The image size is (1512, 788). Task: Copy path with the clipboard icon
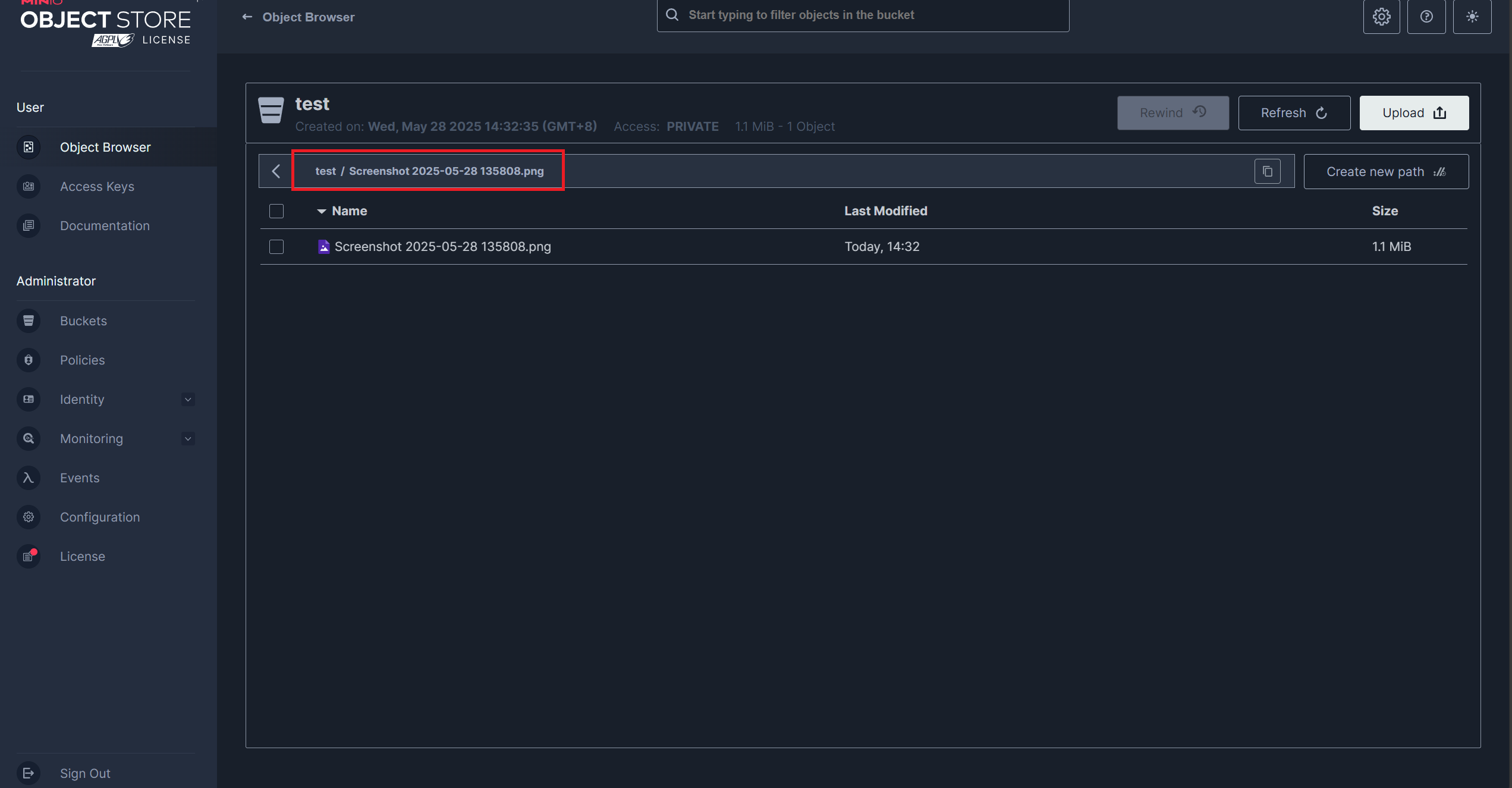1268,171
